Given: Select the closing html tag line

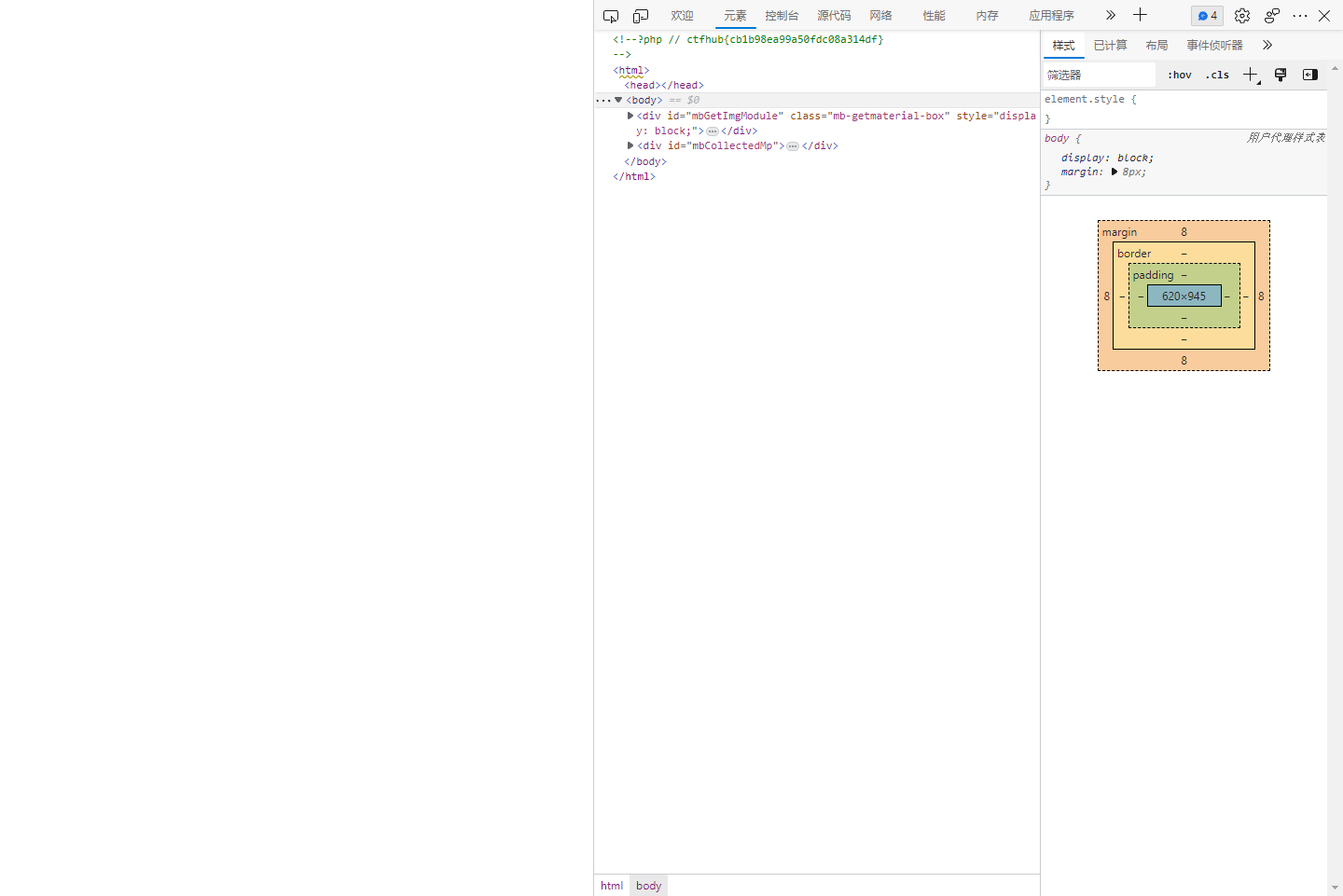Looking at the screenshot, I should (634, 176).
